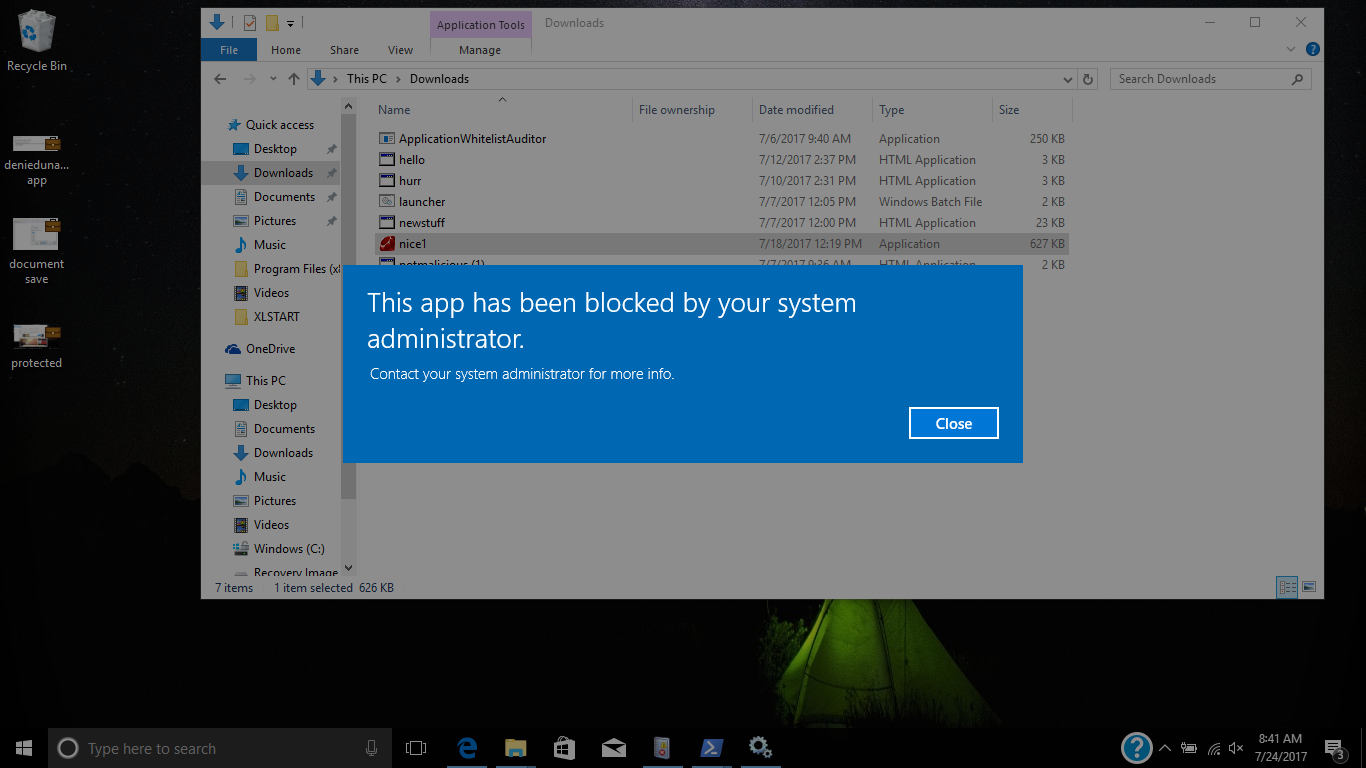Screen dimensions: 1366x768
Task: Open the XLSTART folder in navigation pane
Action: tap(266, 317)
